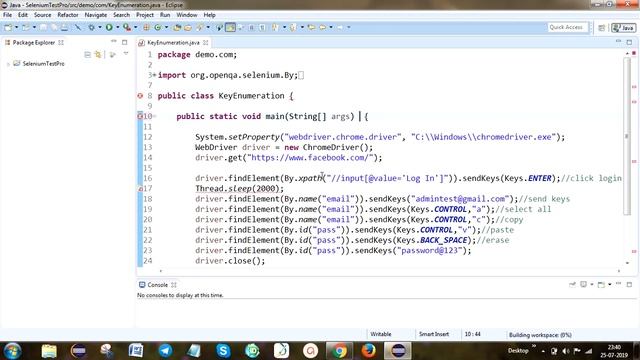Click the volume speaker tray icon

pyautogui.click(x=566, y=351)
